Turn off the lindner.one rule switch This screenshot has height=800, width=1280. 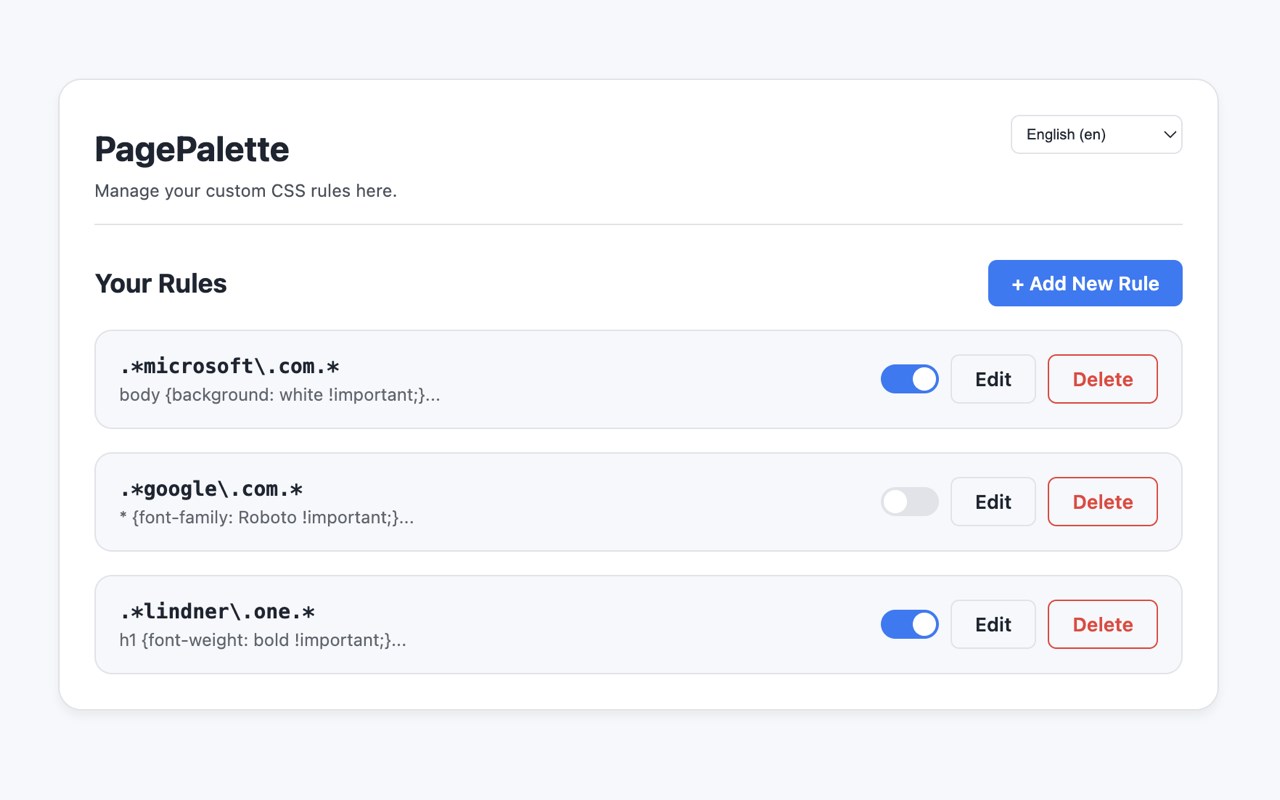point(909,625)
